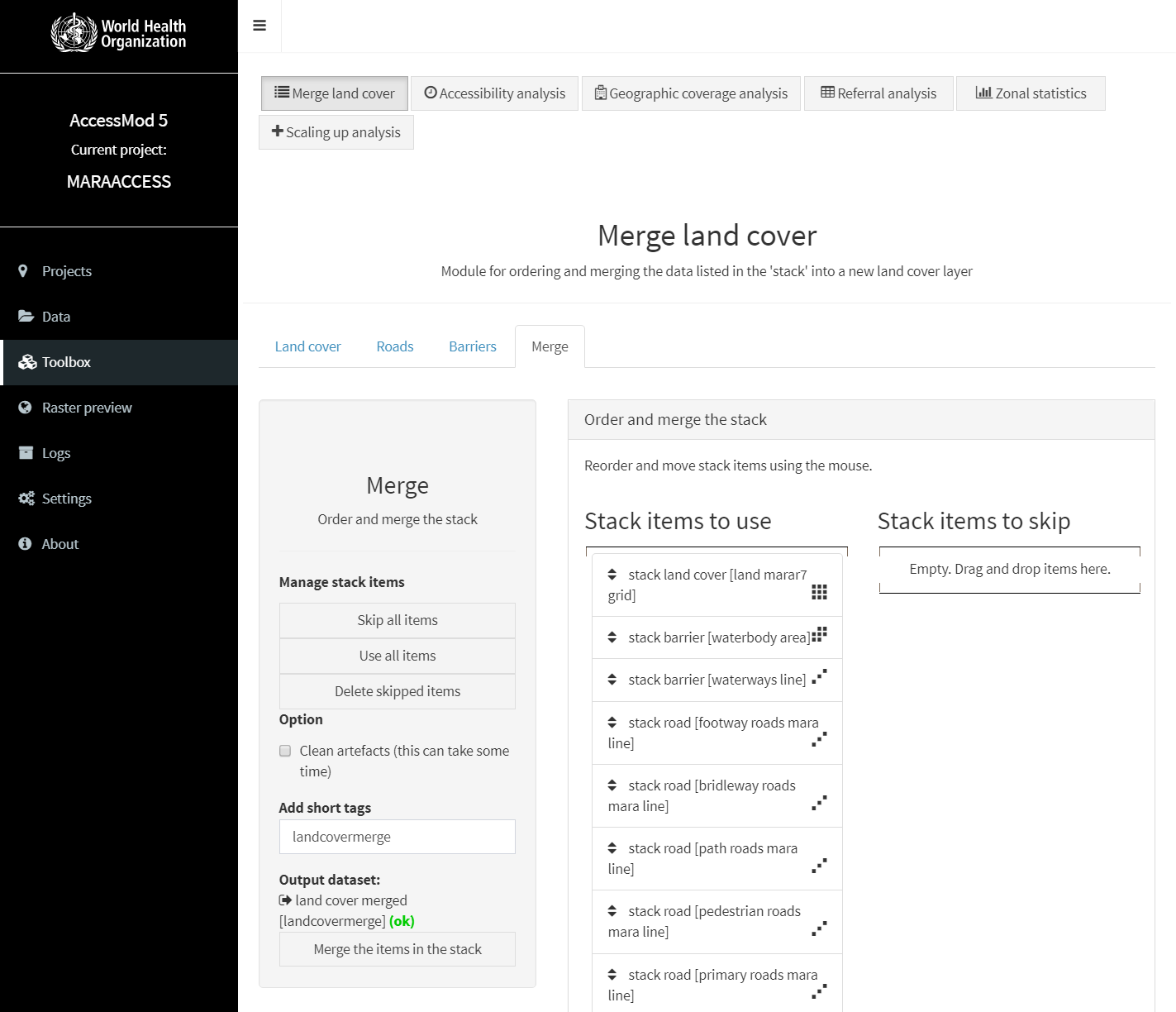The height and width of the screenshot is (1012, 1176).
Task: Click line icon beside footway roads item
Action: (819, 739)
